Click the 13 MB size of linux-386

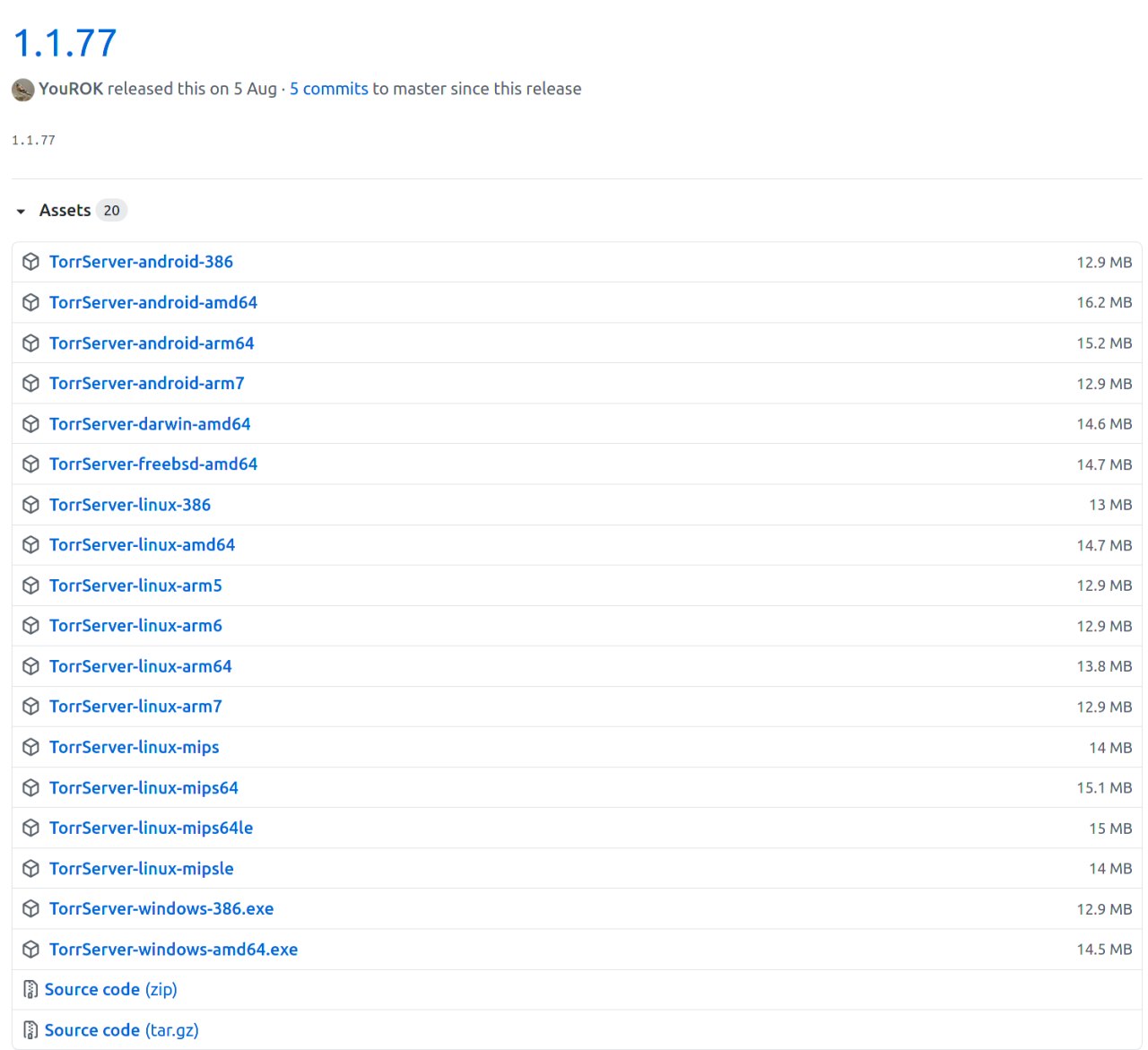pyautogui.click(x=1110, y=505)
